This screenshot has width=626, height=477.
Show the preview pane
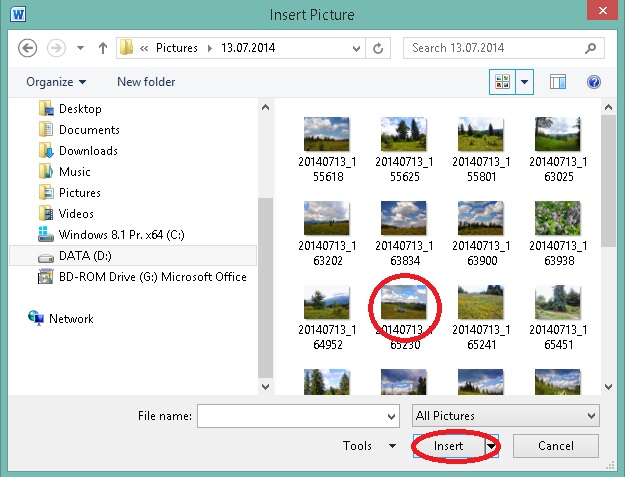[558, 82]
